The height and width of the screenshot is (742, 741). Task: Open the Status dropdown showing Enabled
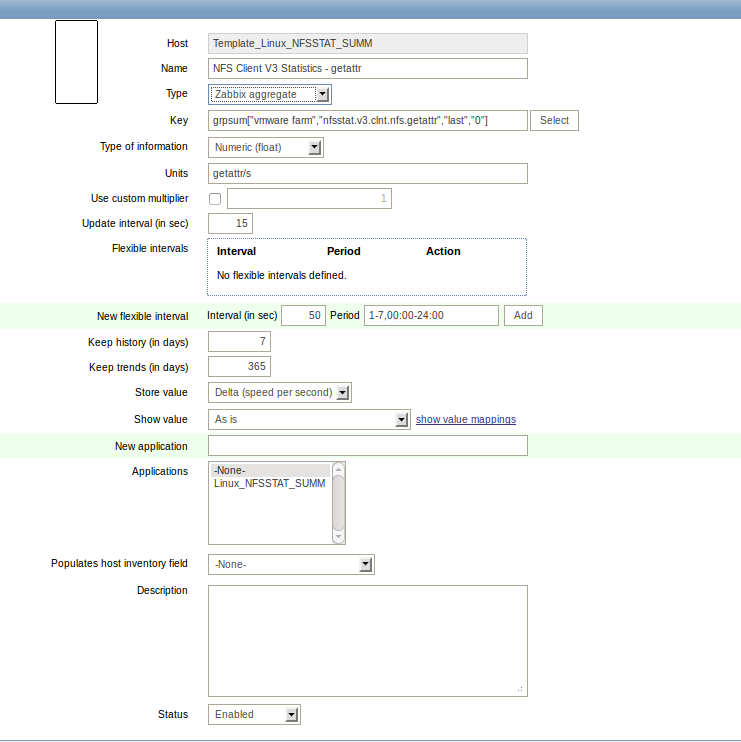254,714
